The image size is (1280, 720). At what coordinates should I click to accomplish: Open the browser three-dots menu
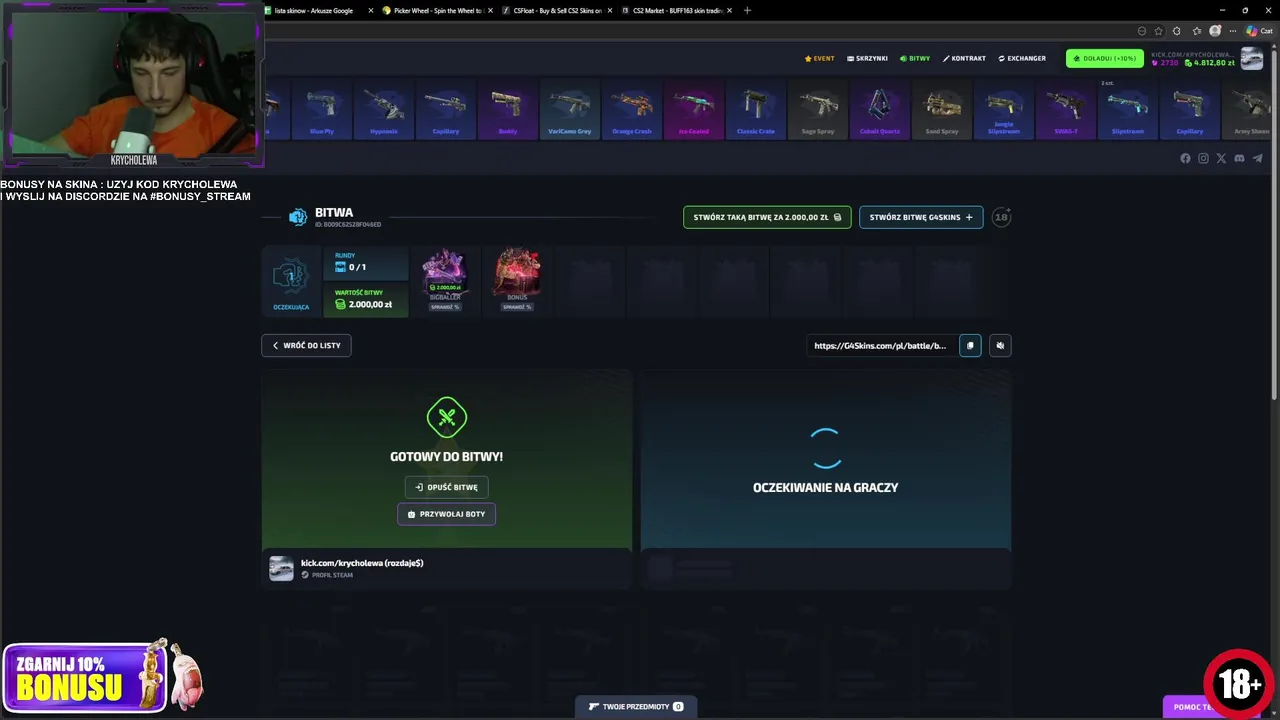[1231, 31]
